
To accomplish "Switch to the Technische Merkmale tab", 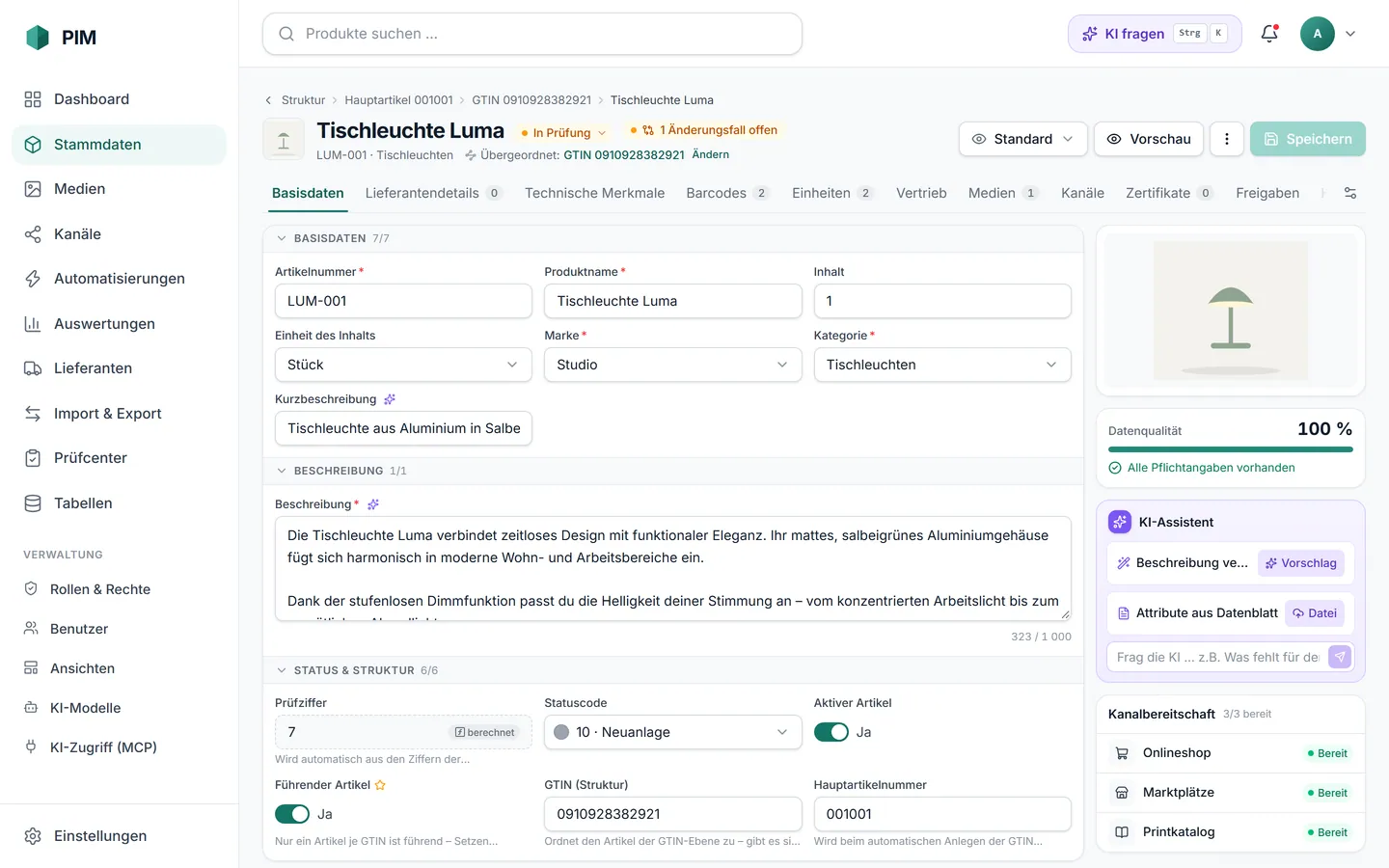I will coord(594,193).
